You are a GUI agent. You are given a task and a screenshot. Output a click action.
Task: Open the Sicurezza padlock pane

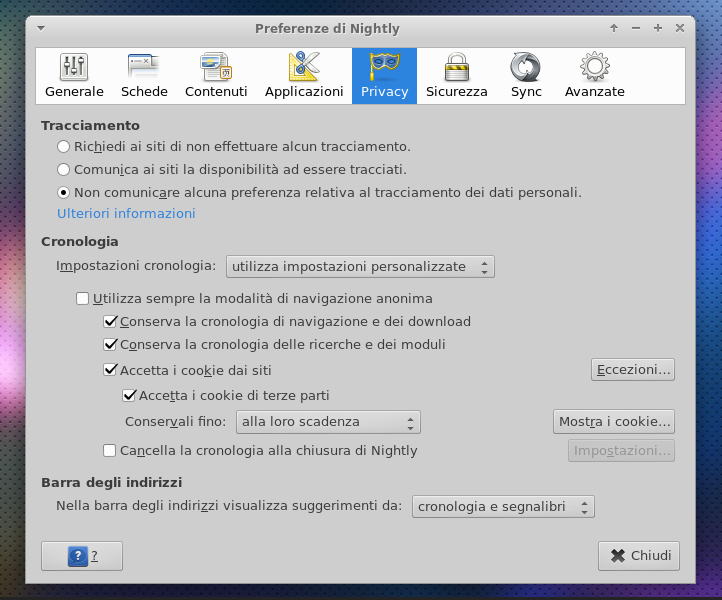coord(456,76)
